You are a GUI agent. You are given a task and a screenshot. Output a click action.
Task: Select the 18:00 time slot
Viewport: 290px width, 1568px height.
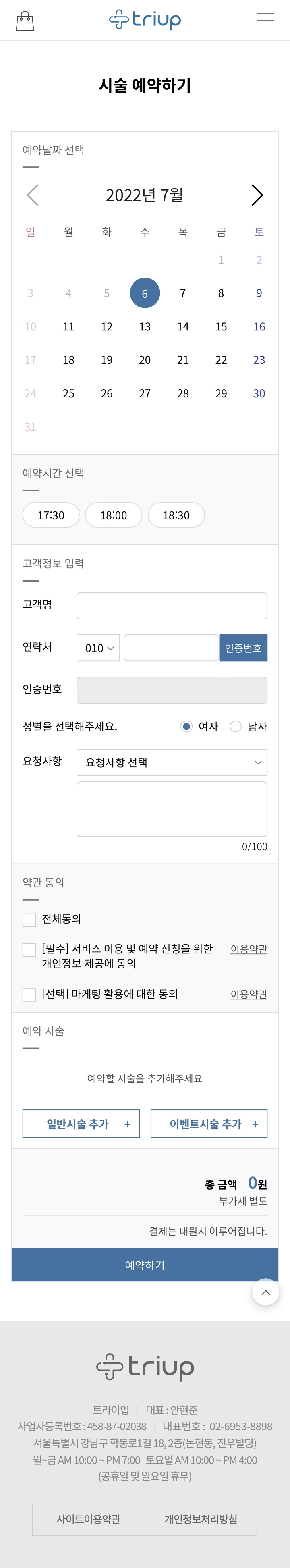tap(114, 515)
